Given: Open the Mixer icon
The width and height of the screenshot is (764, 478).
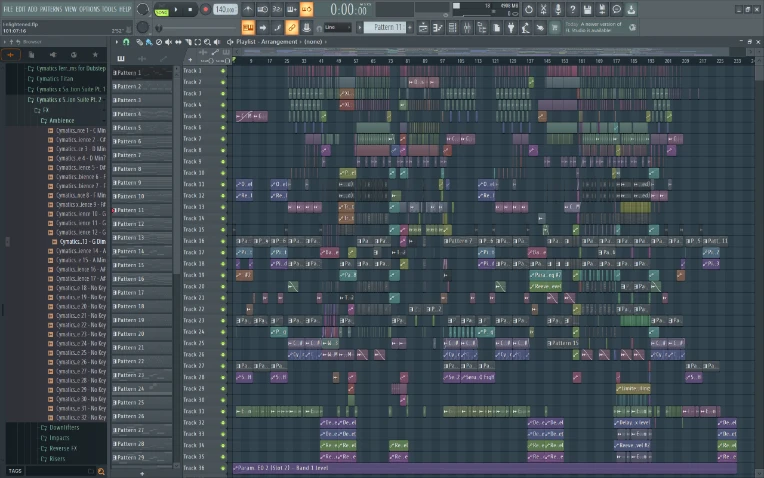Looking at the screenshot, I should pos(467,28).
